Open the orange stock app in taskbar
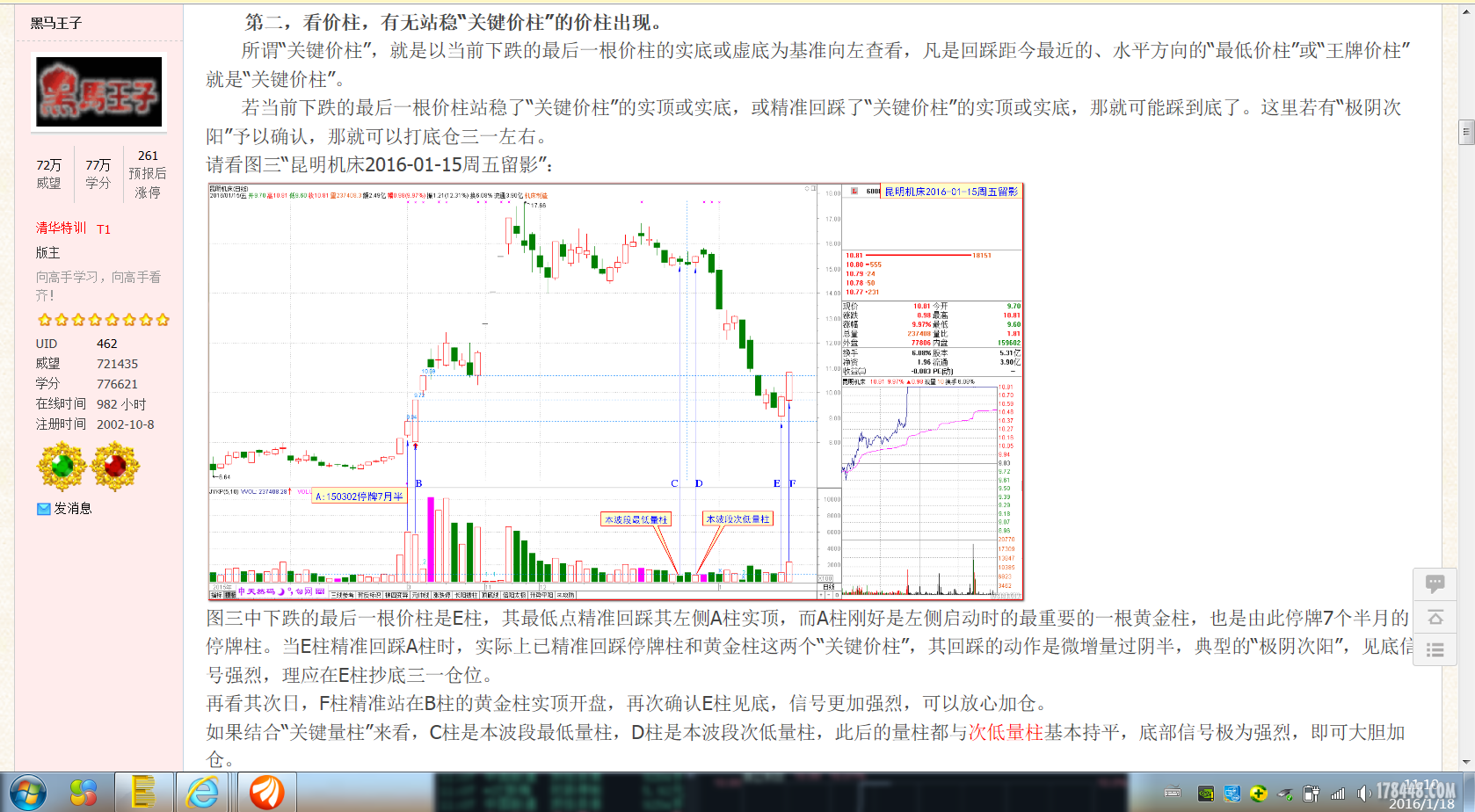 [266, 793]
